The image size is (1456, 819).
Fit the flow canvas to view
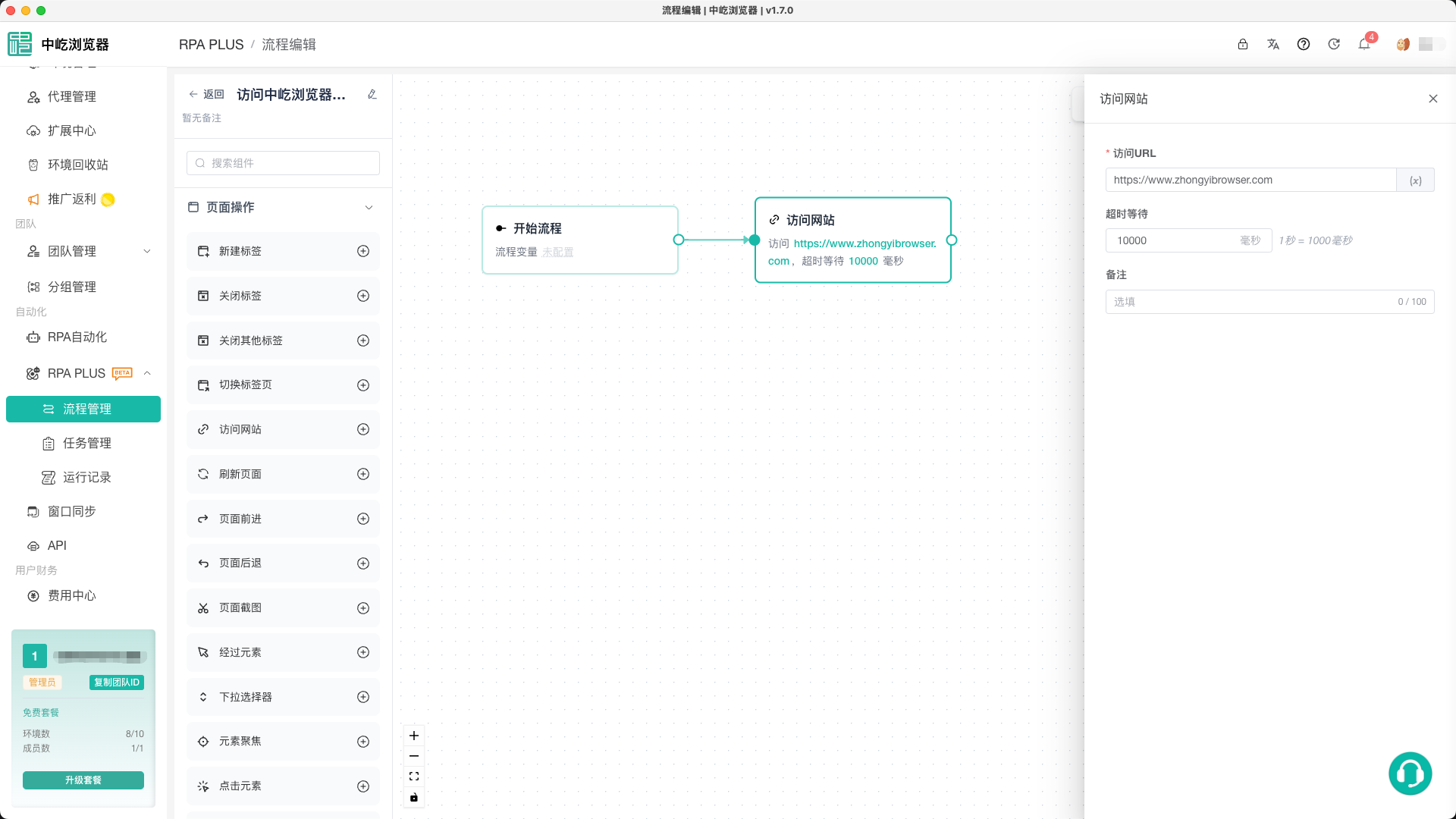414,777
